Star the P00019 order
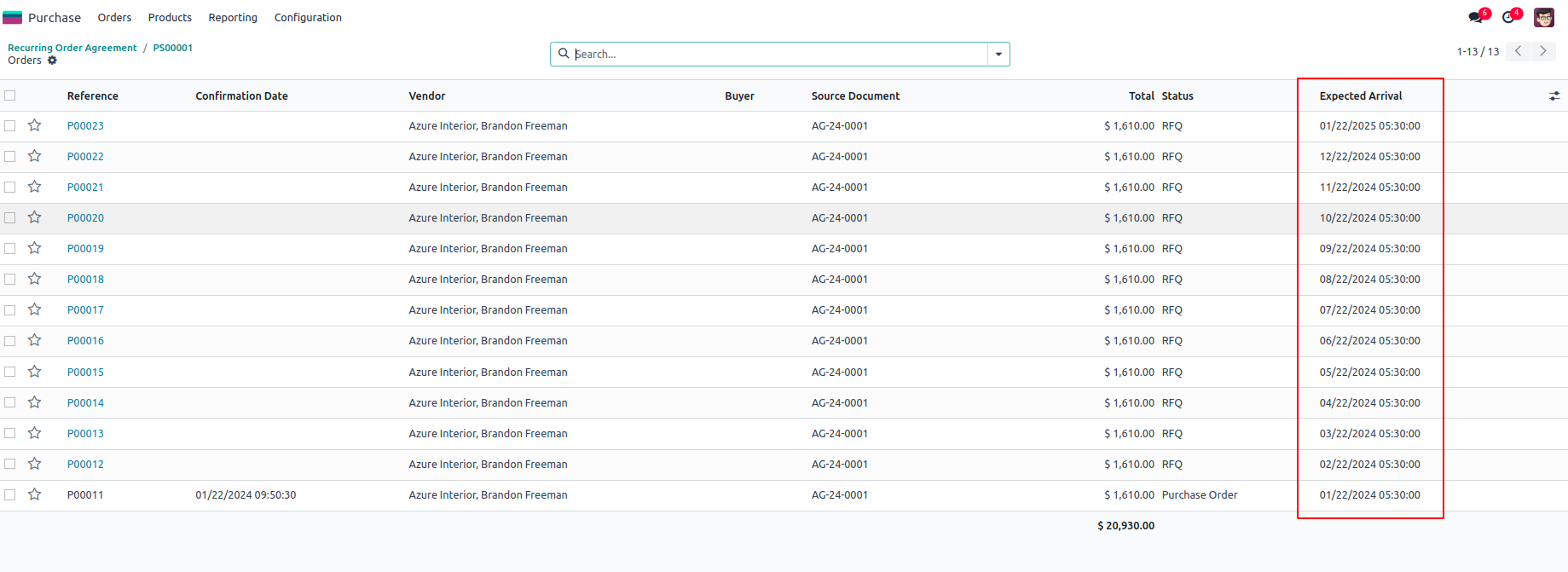Image resolution: width=1568 pixels, height=572 pixels. [34, 248]
